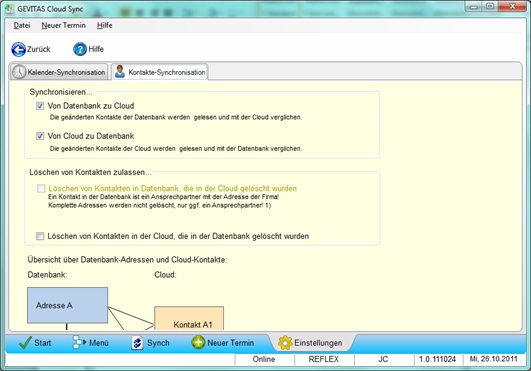The width and height of the screenshot is (531, 371).
Task: Click the GEVITAS Cloud Sync title bar icon
Action: (x=9, y=9)
